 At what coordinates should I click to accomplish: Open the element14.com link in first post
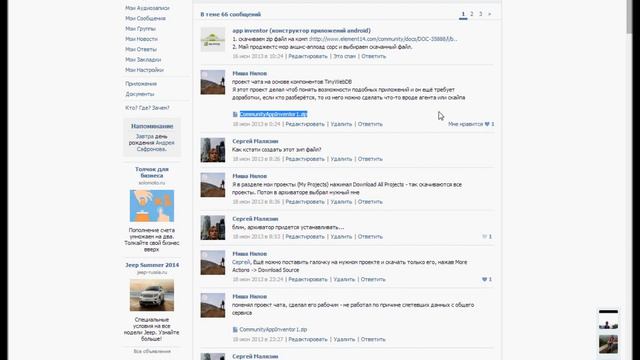coord(383,39)
